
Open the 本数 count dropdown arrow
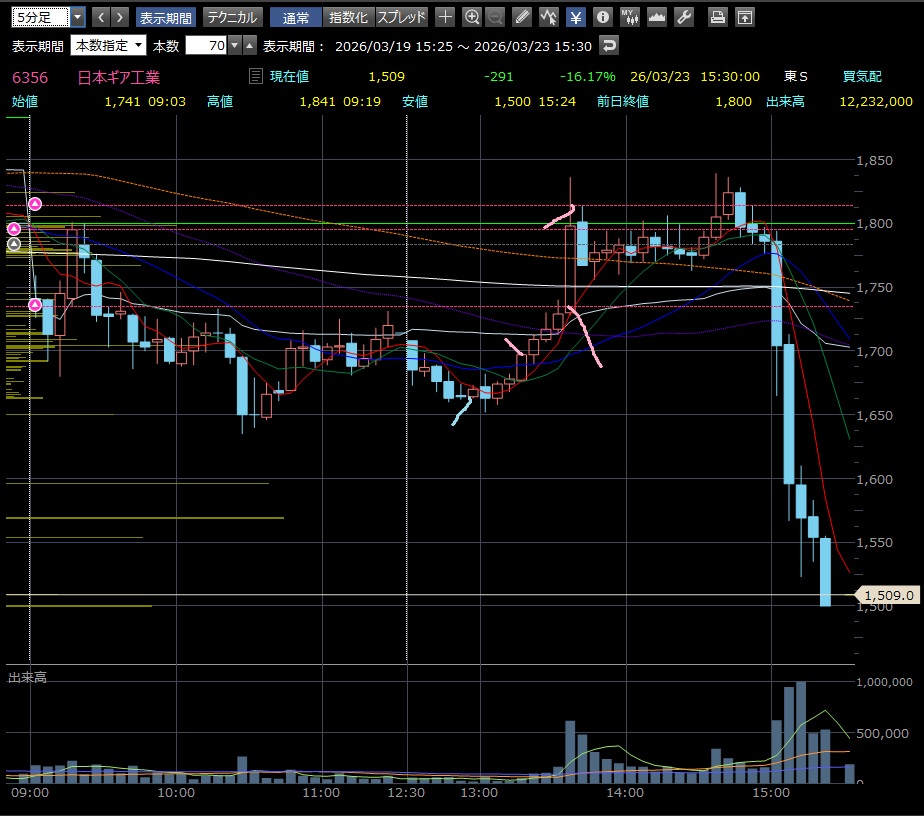pos(234,45)
